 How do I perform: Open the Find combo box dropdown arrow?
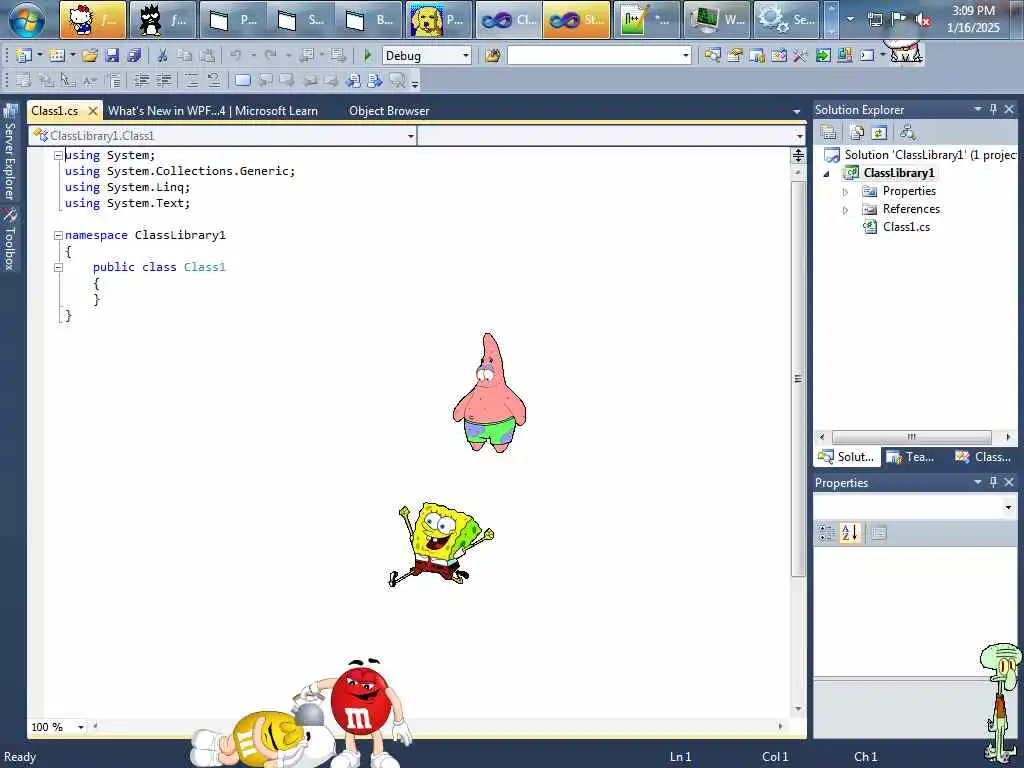[685, 56]
